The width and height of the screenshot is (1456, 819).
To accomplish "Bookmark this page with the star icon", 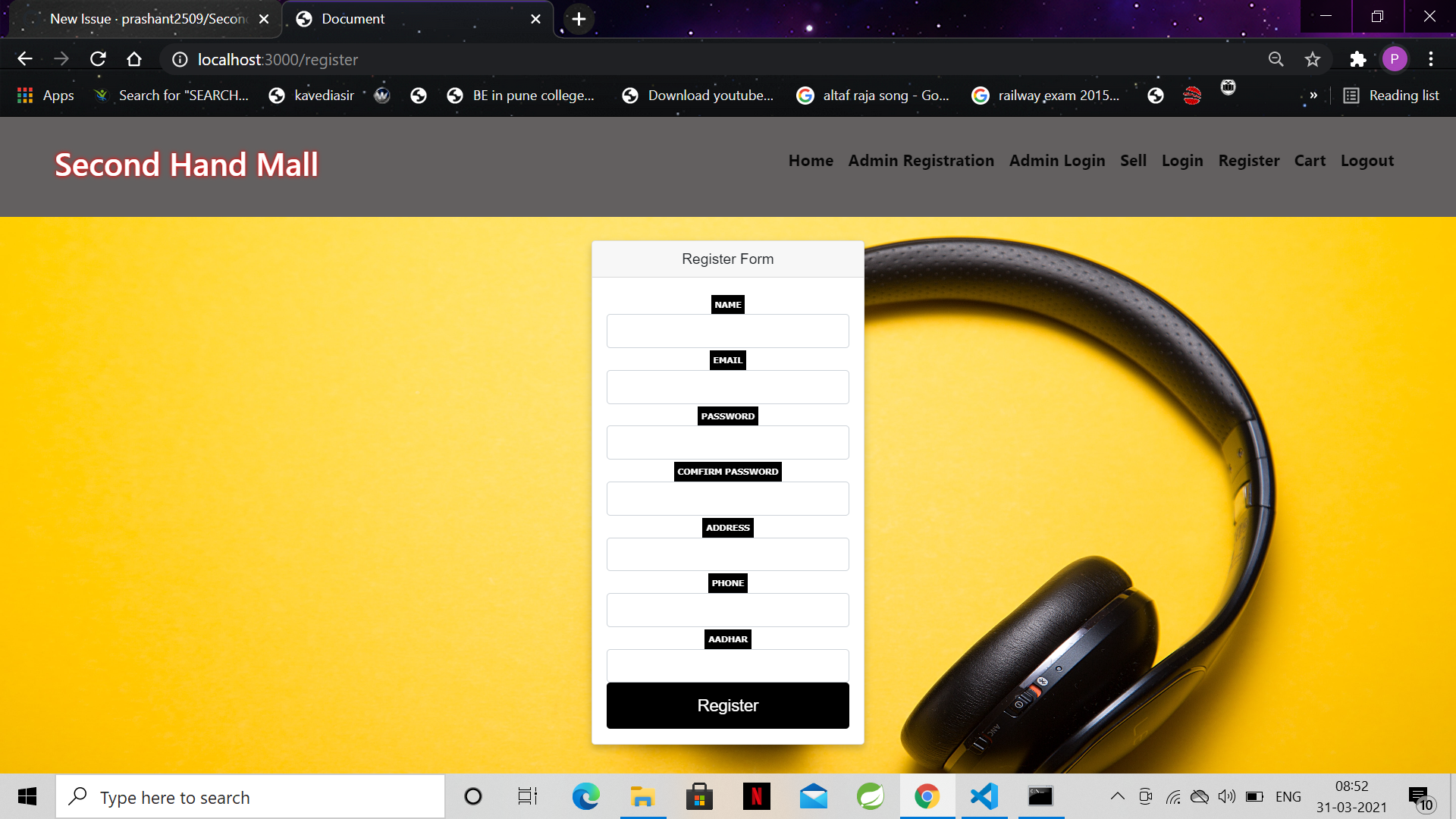I will [1313, 59].
